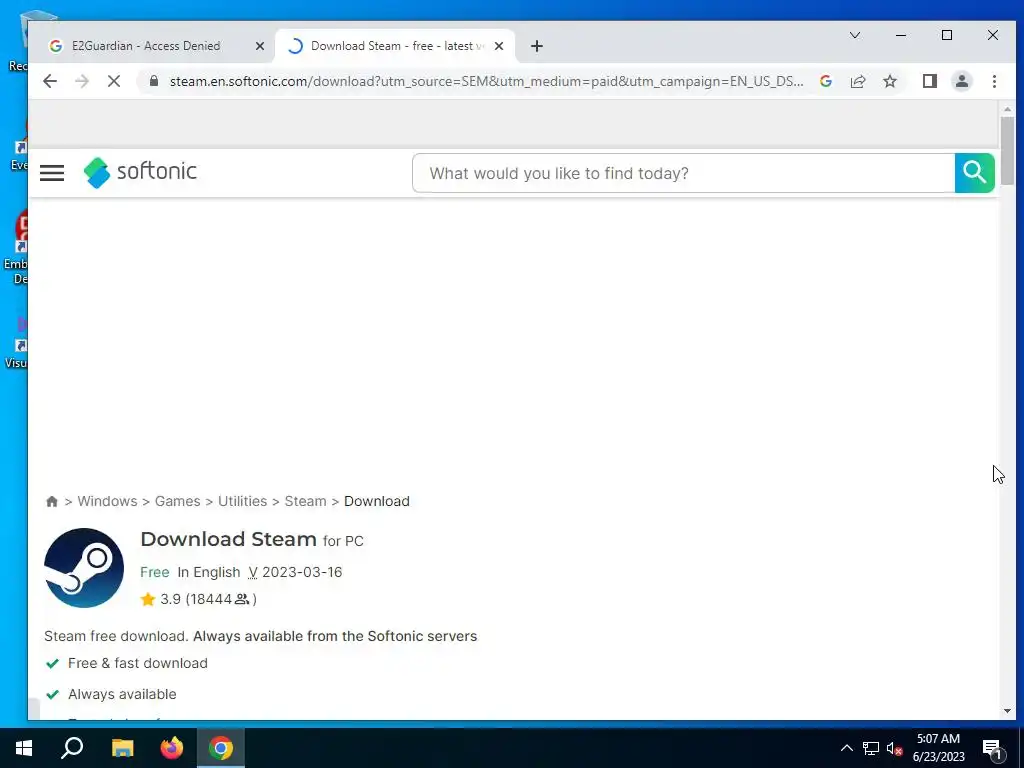Click the Chrome taskbar icon
The height and width of the screenshot is (768, 1024).
click(221, 748)
